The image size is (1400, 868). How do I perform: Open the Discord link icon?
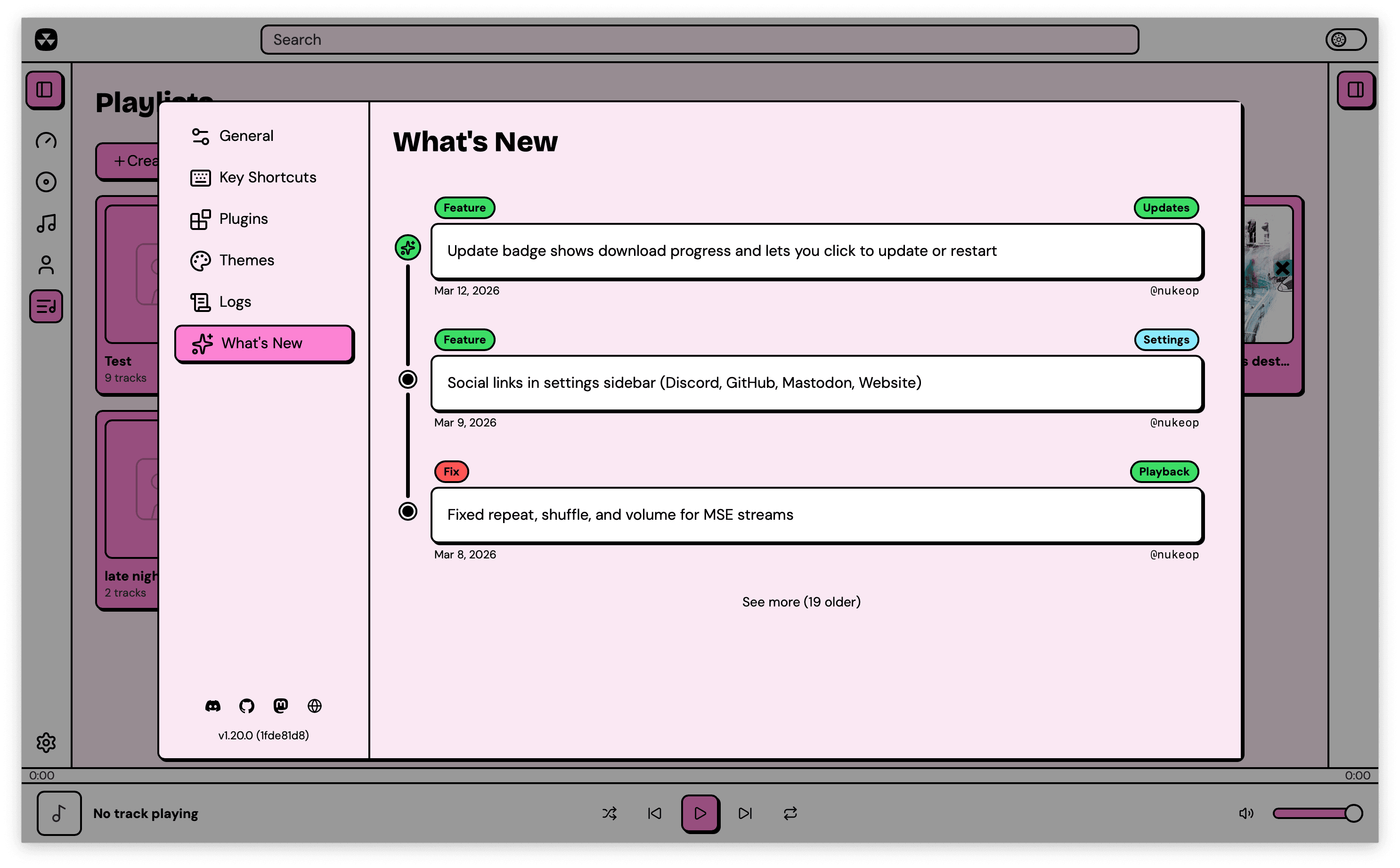pos(213,705)
